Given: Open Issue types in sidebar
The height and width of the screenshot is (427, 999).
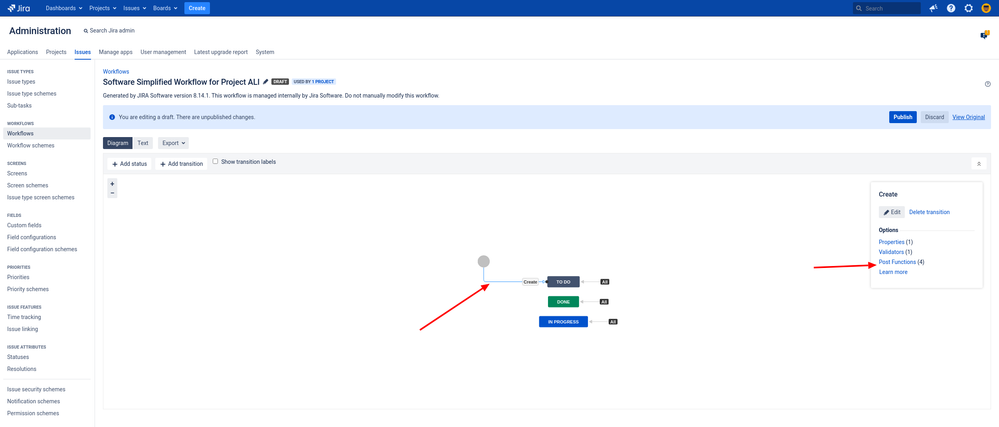Looking at the screenshot, I should click(x=21, y=82).
